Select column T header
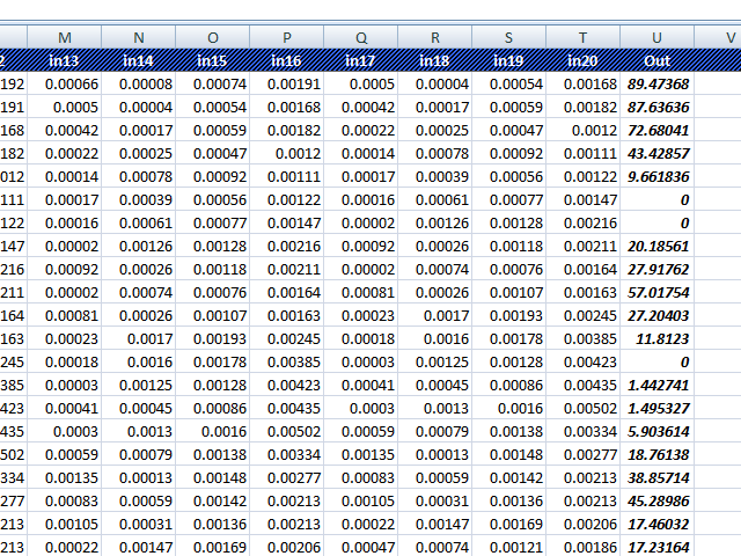 click(x=583, y=37)
